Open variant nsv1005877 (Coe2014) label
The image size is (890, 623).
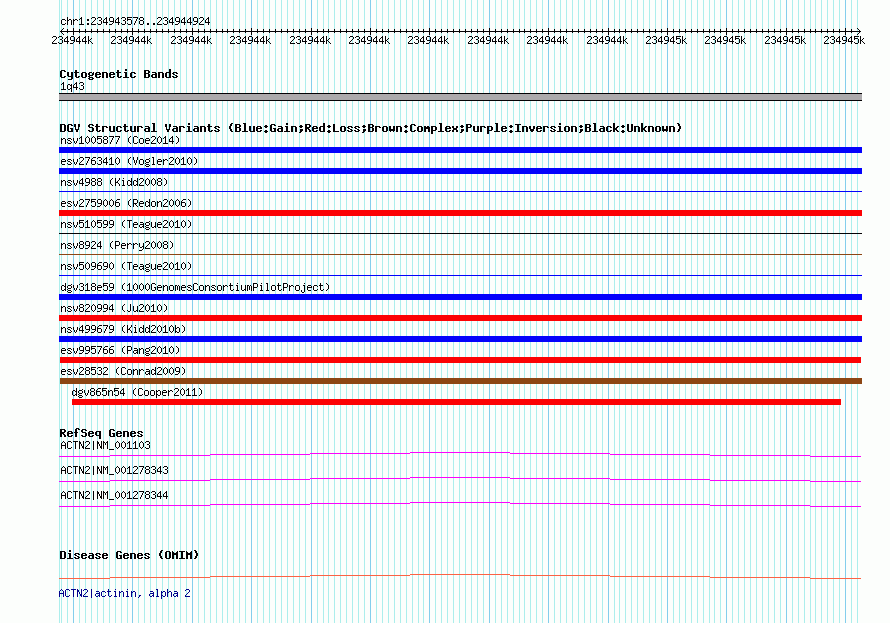[x=120, y=140]
